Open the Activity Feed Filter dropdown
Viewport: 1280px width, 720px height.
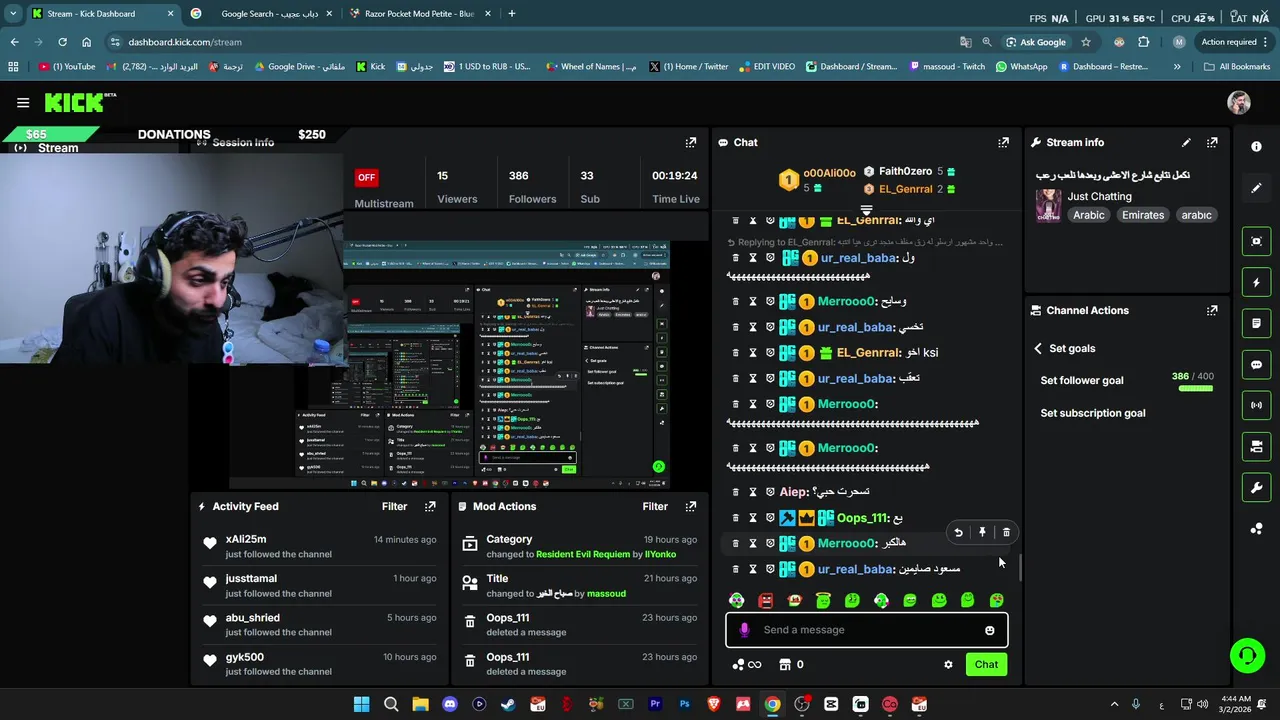(x=394, y=506)
